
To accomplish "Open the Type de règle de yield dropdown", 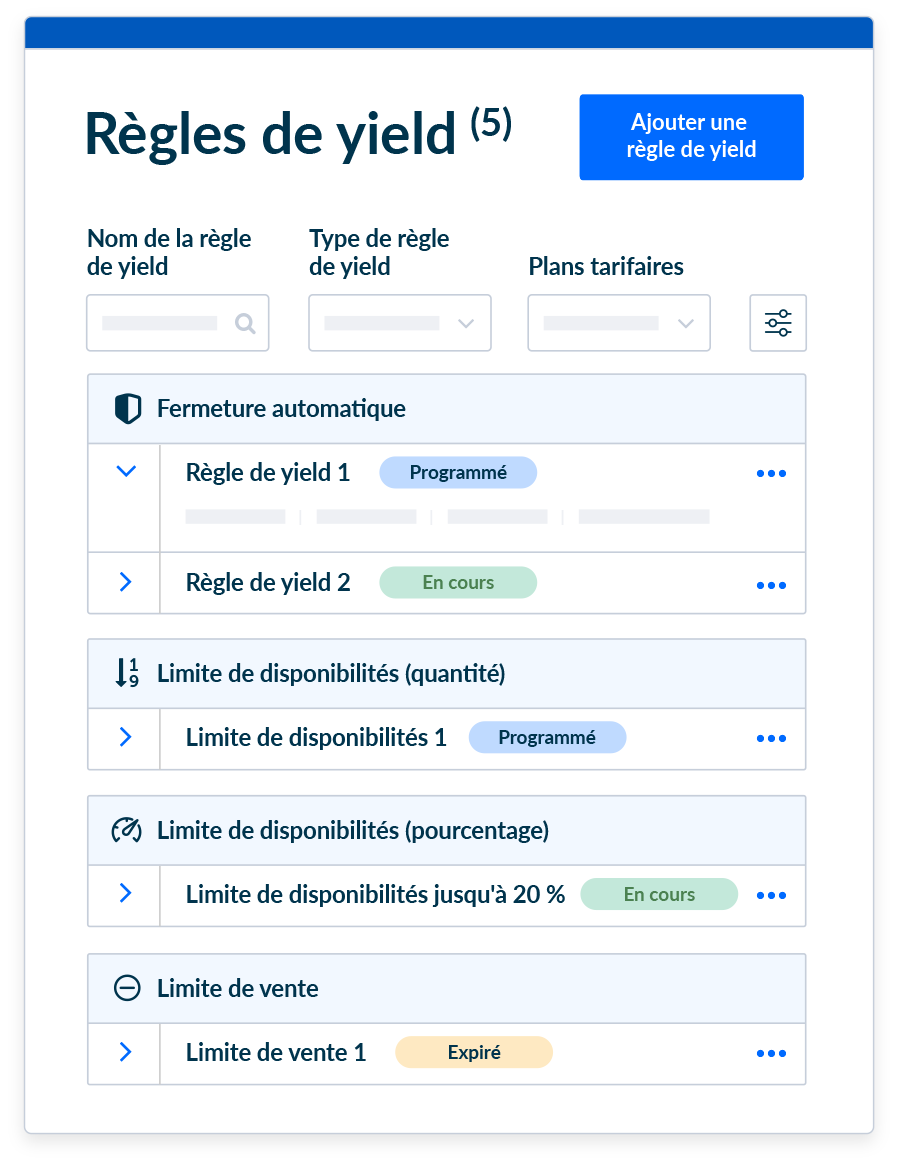I will click(x=400, y=323).
